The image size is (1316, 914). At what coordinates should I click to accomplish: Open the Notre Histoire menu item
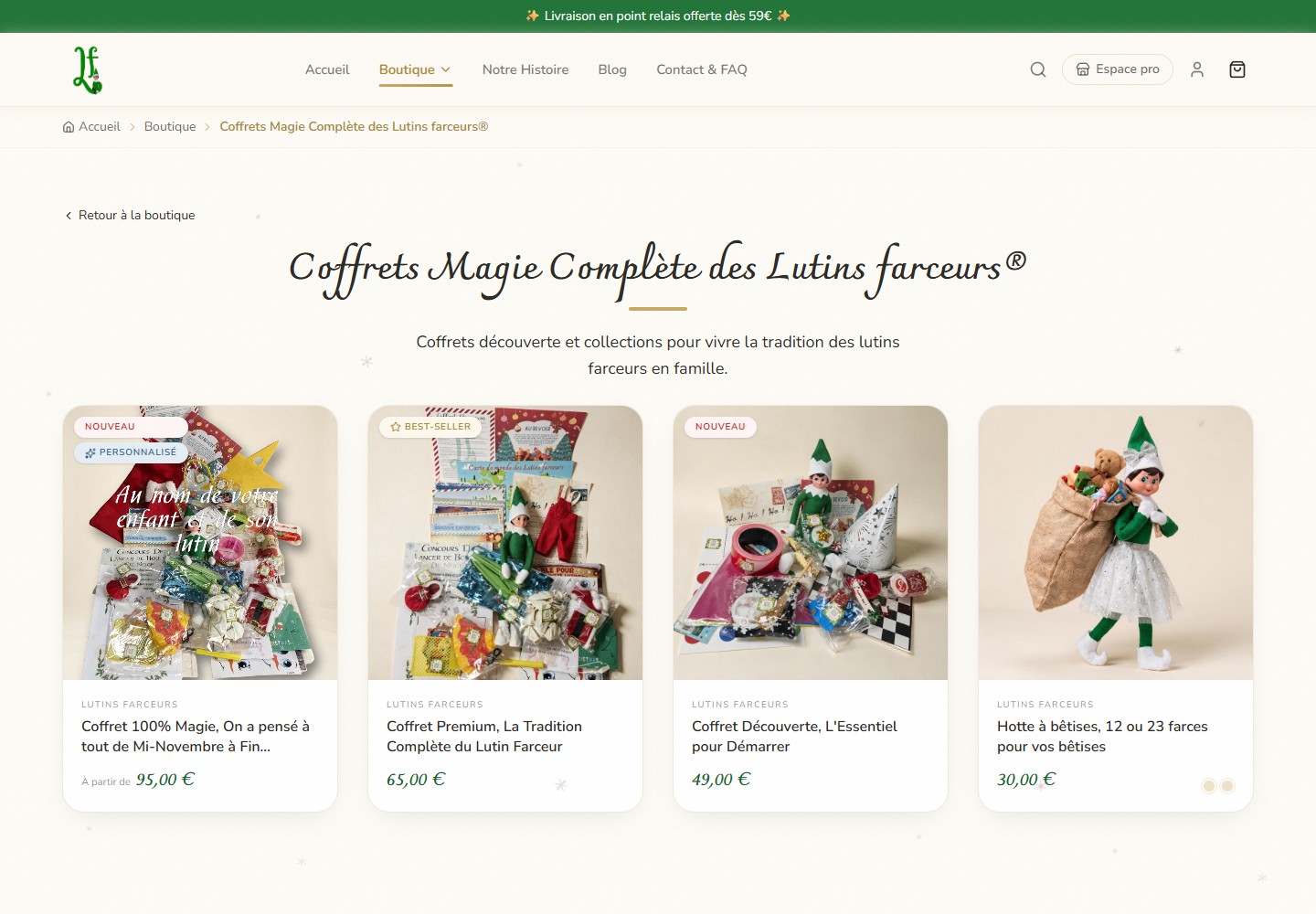click(525, 69)
